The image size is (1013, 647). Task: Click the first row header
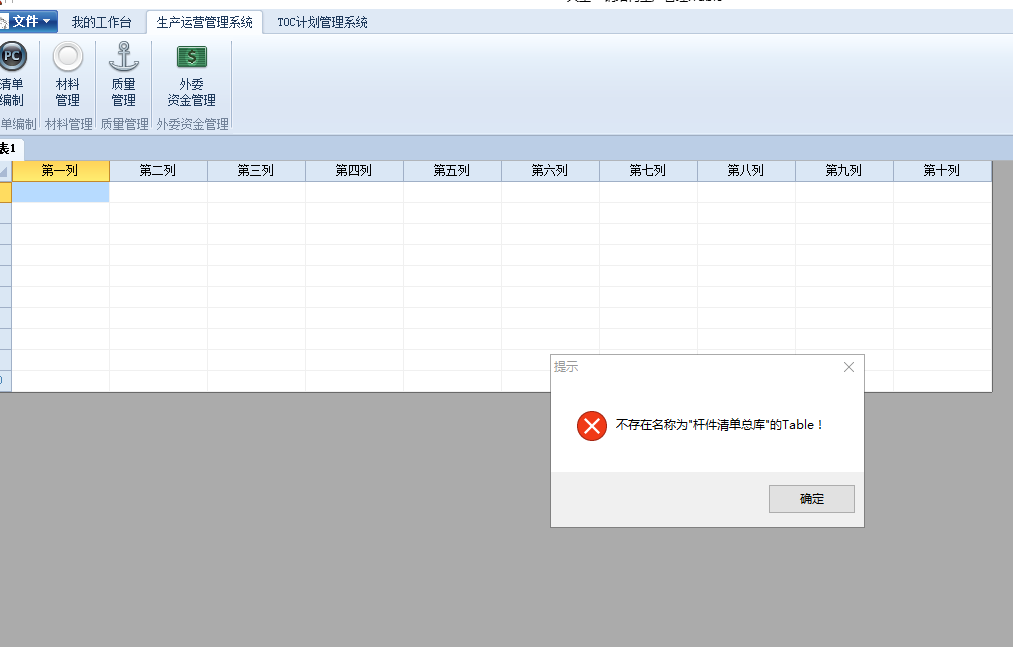(5, 192)
